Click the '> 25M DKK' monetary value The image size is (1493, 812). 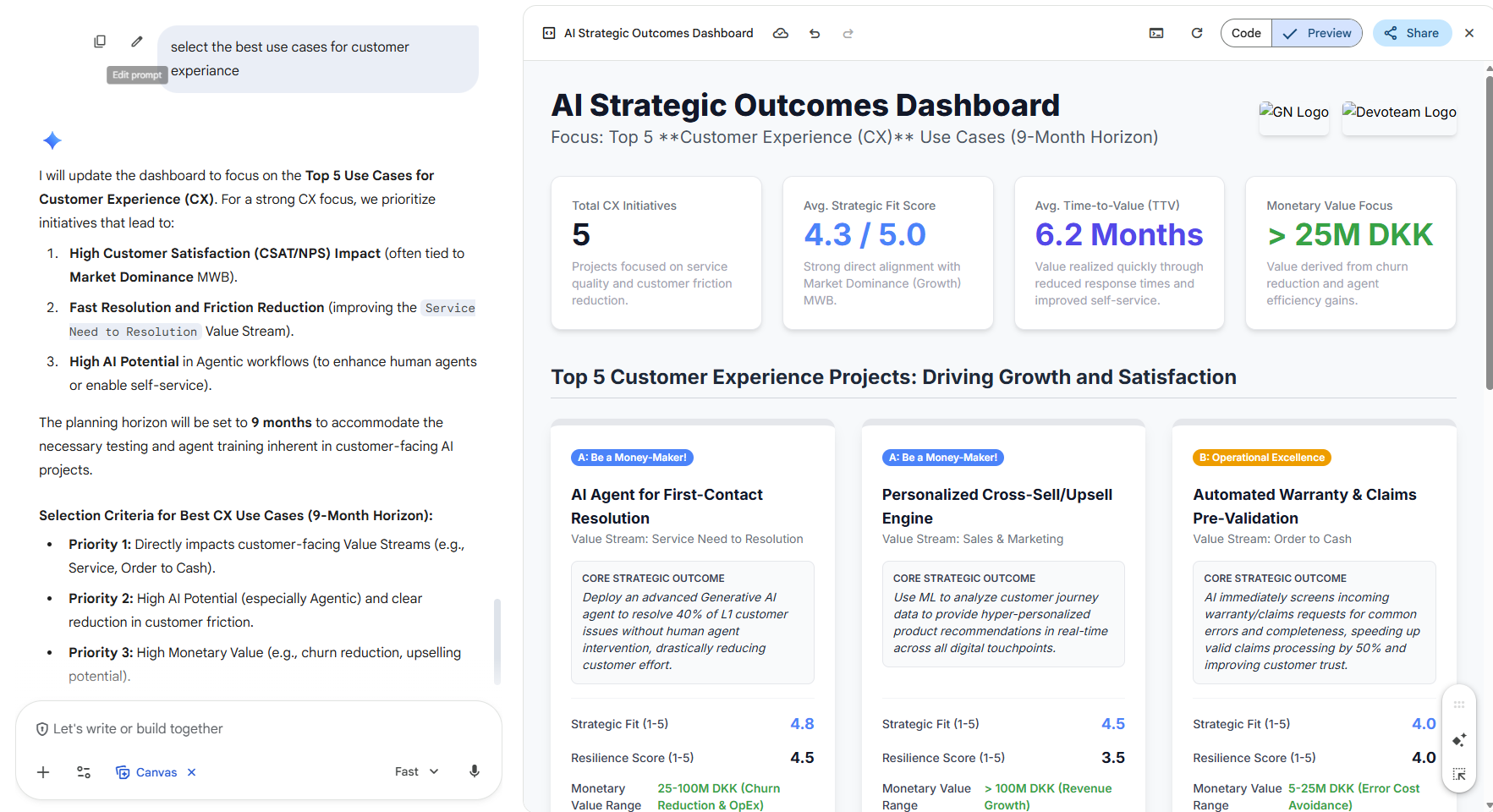(1350, 234)
